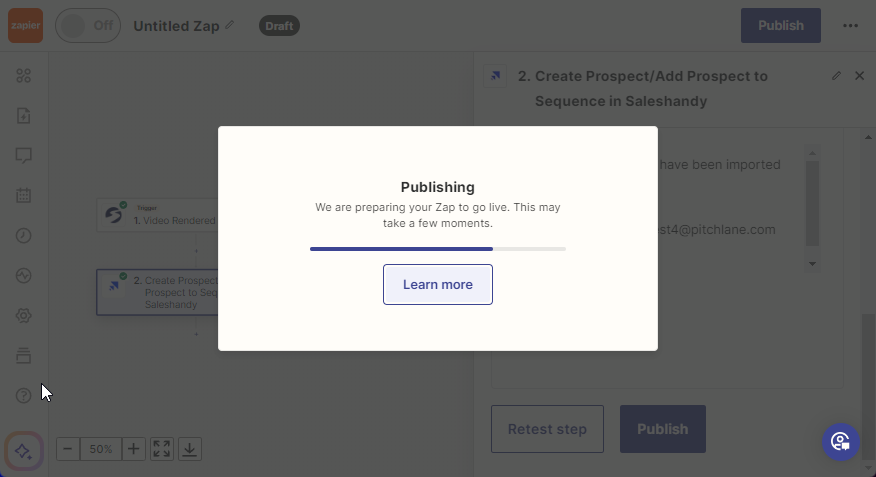Click the Retest step button
Viewport: 876px width, 477px height.
click(x=548, y=429)
